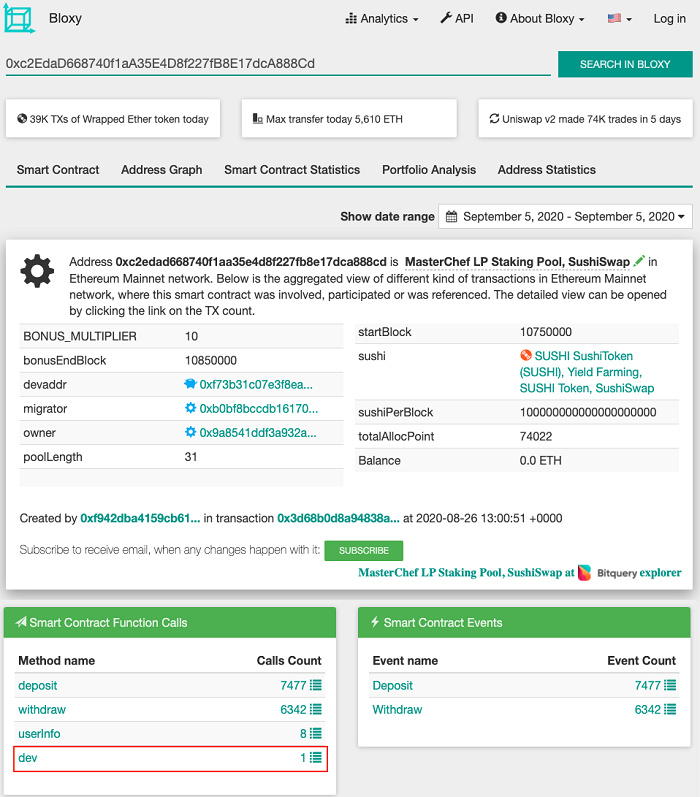The height and width of the screenshot is (797, 700).
Task: Open the September 5, 2020 date range picker
Action: click(x=565, y=217)
